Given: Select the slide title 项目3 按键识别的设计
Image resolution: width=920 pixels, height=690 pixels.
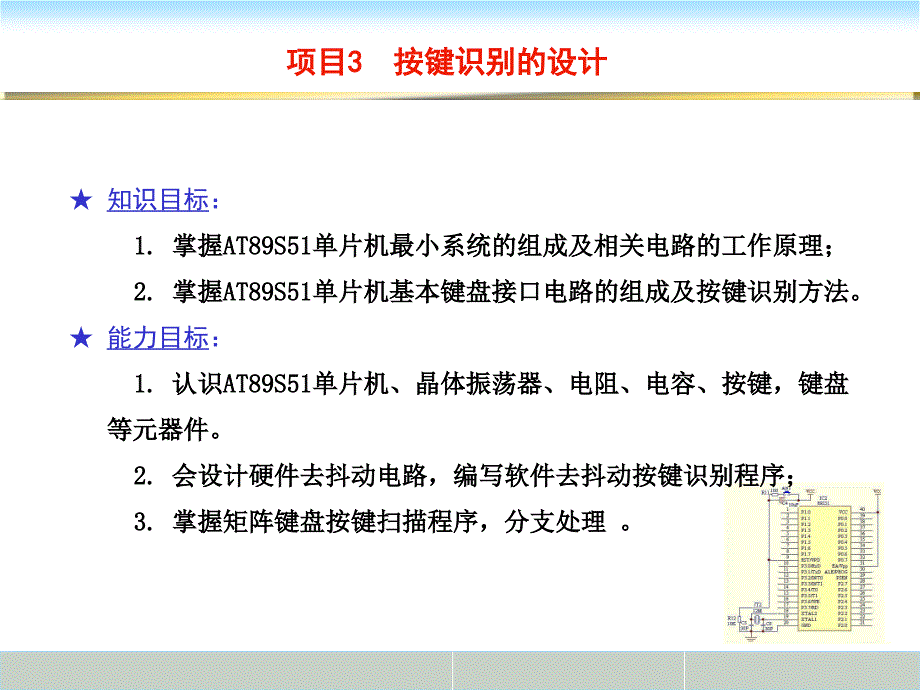Looking at the screenshot, I should (447, 62).
